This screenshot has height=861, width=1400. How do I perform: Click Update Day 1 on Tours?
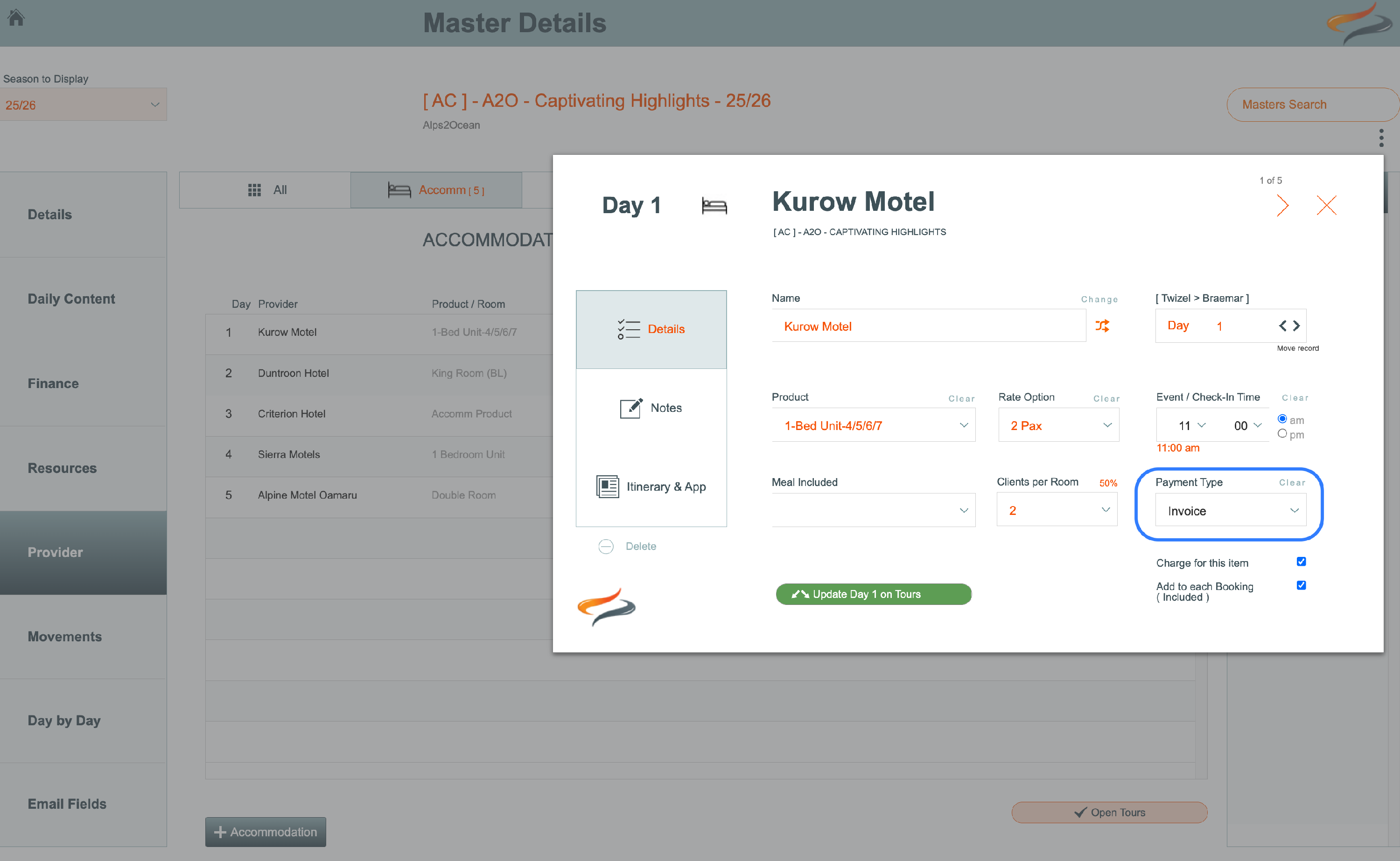coord(873,594)
